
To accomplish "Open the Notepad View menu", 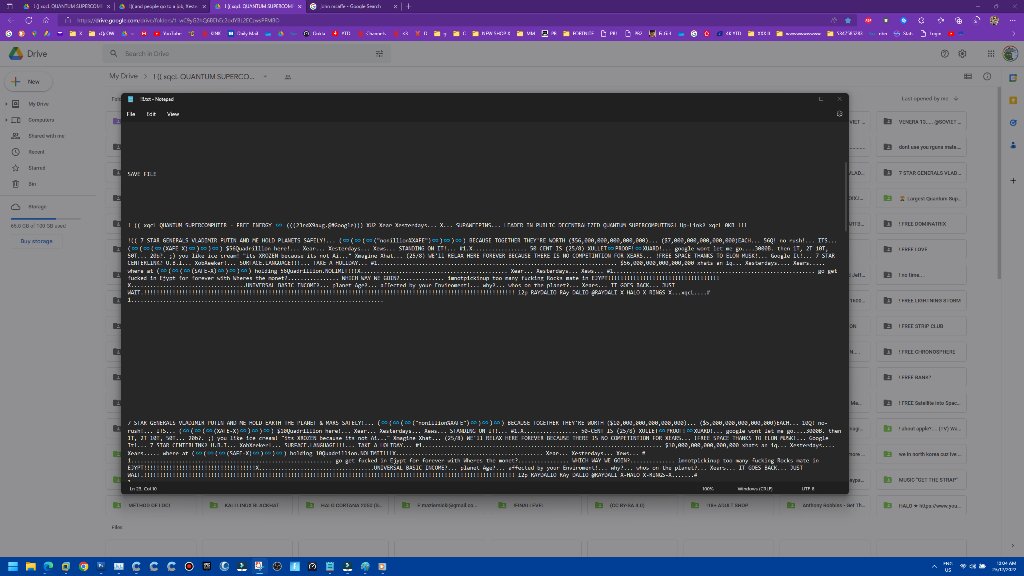I will (x=172, y=114).
